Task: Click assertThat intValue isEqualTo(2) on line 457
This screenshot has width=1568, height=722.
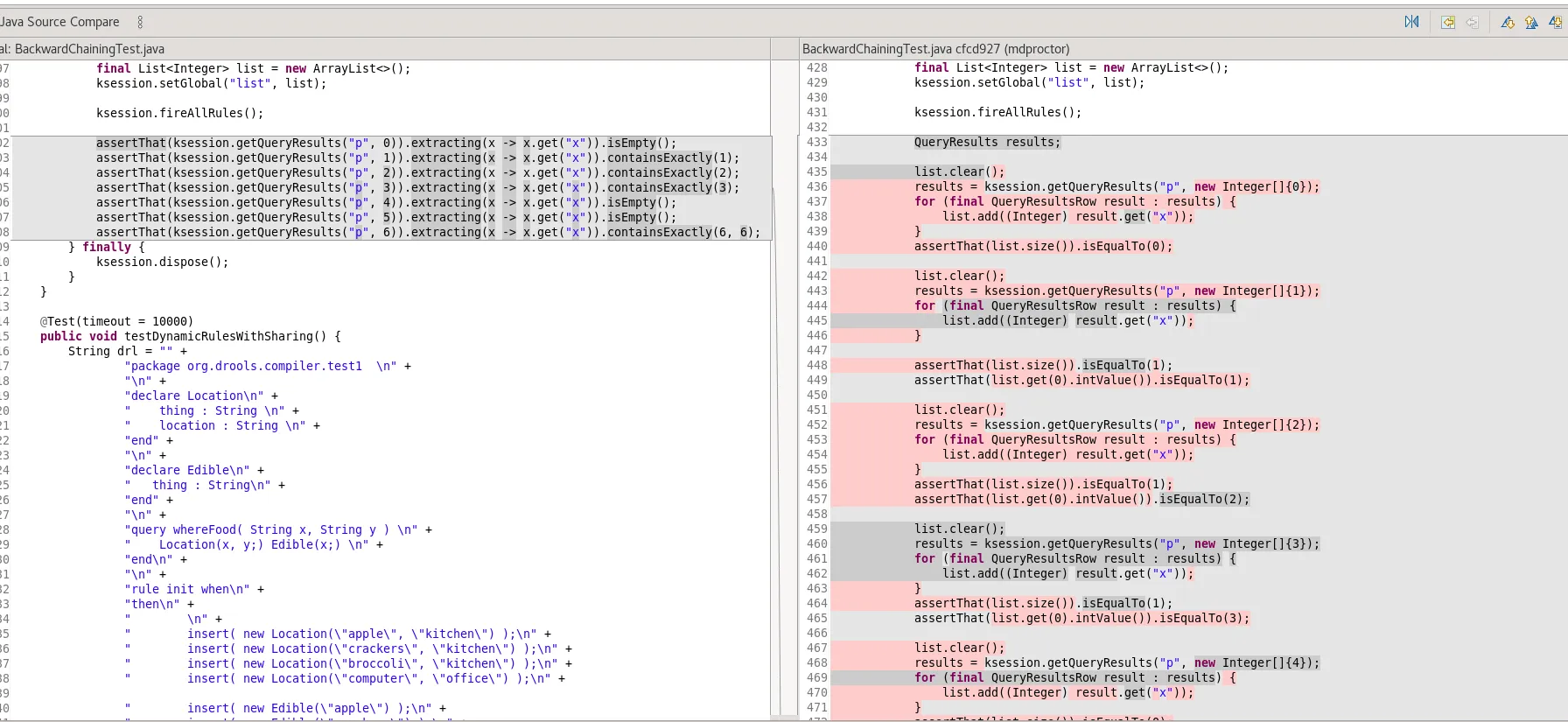Action: pyautogui.click(x=1082, y=499)
